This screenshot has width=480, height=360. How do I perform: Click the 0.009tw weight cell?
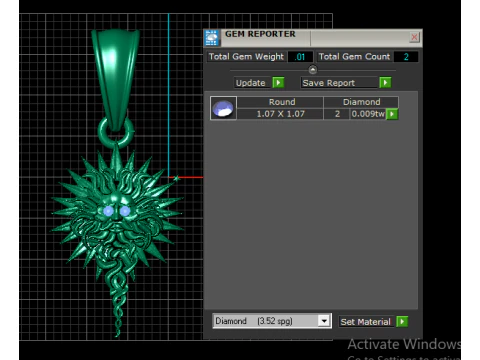point(368,114)
